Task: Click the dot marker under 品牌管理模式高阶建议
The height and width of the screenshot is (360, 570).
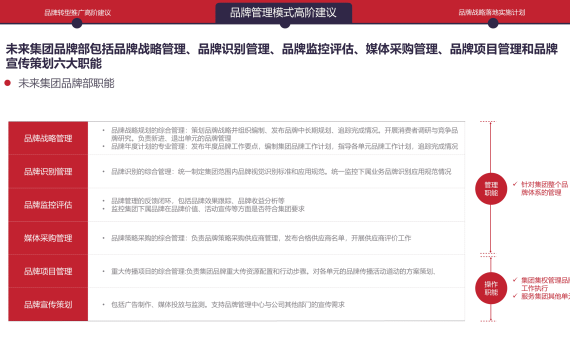Action: pos(285,24)
